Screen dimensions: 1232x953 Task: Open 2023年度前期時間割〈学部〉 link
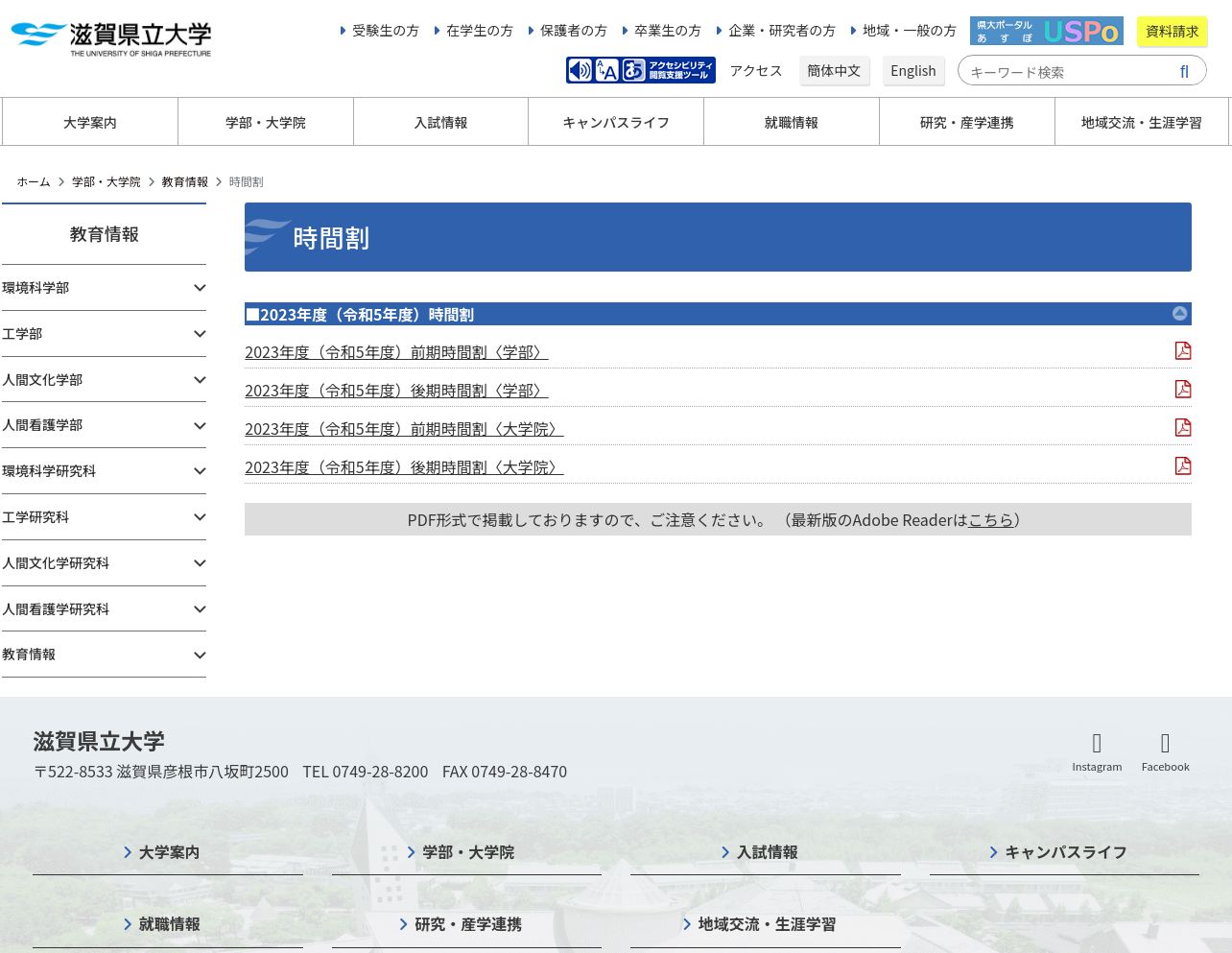(x=396, y=352)
